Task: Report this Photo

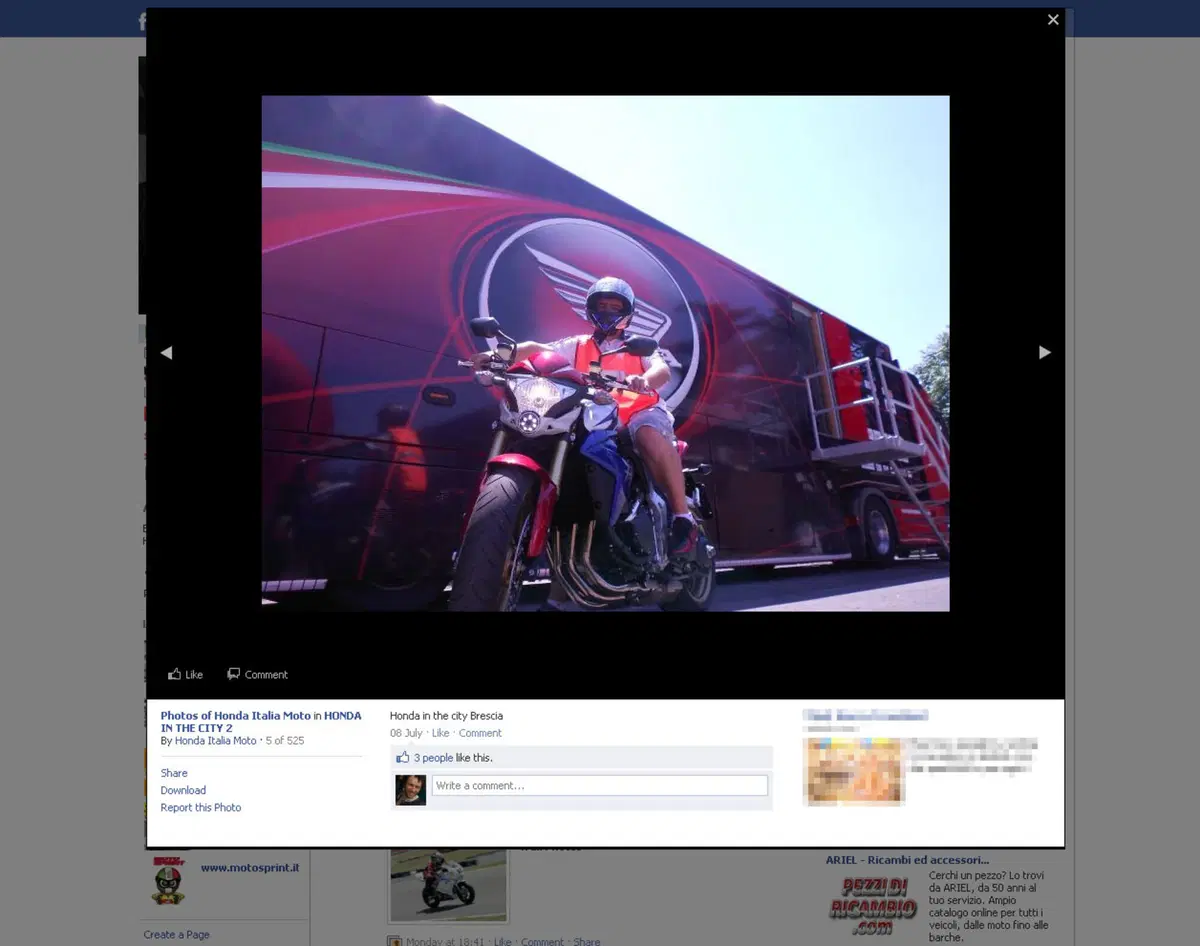Action: click(x=201, y=807)
